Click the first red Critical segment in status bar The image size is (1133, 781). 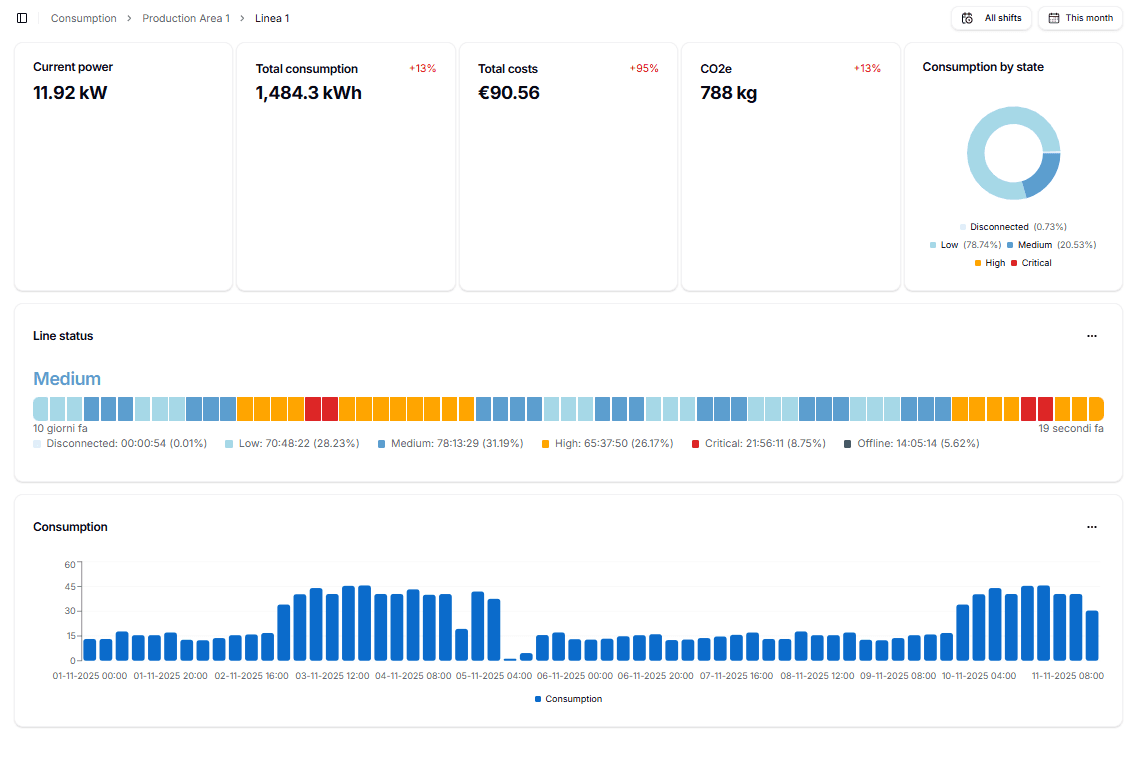[313, 408]
